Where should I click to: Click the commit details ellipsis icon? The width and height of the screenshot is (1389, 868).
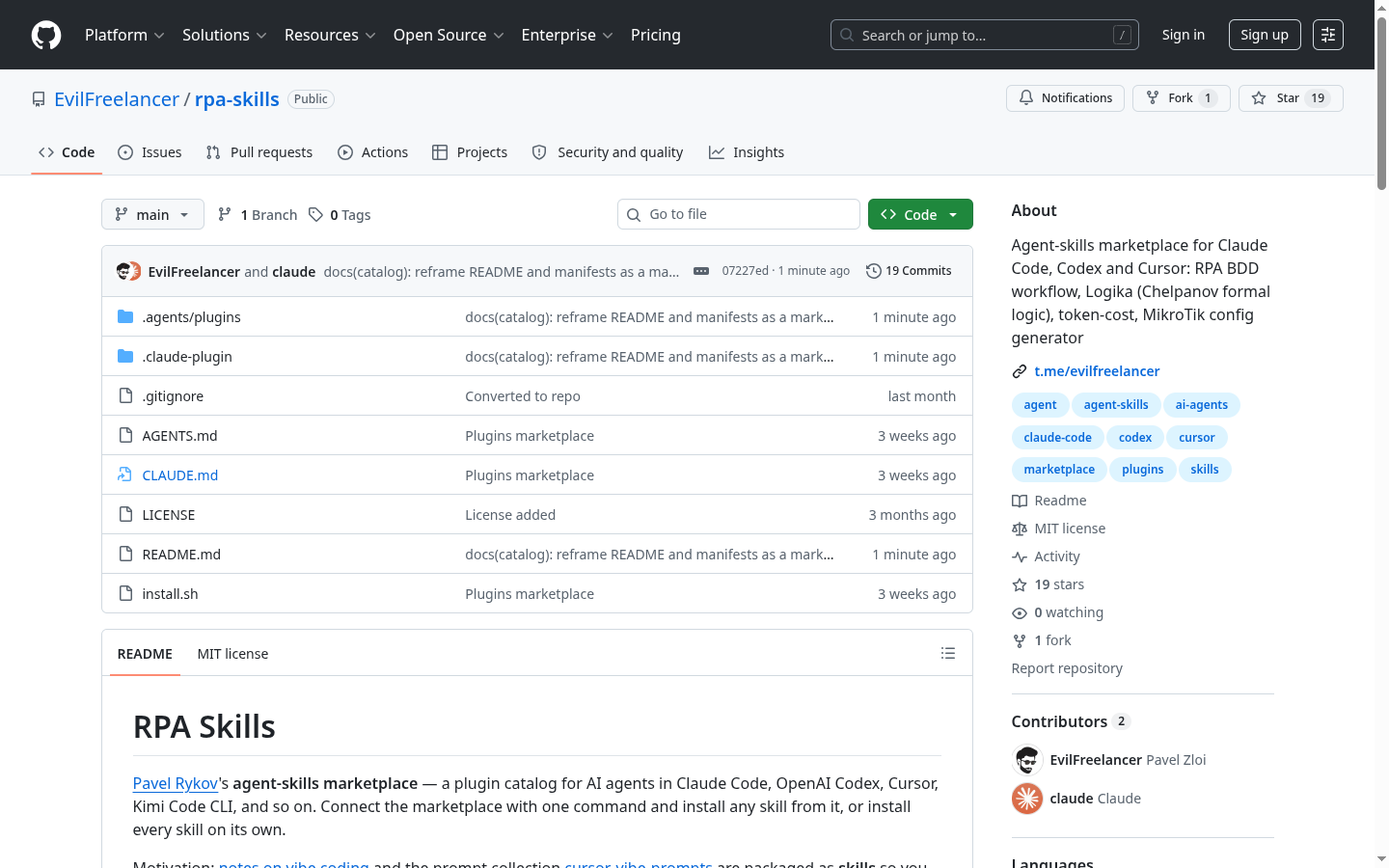point(701,271)
